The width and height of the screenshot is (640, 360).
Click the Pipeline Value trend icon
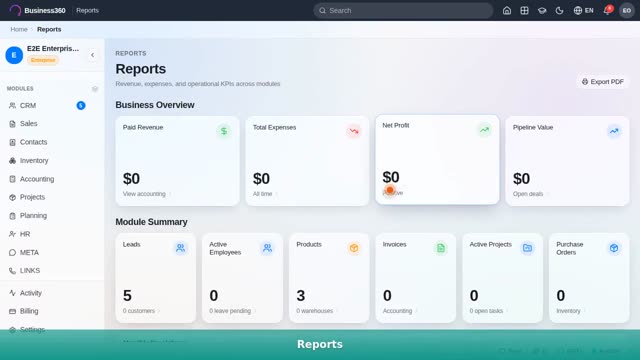[614, 131]
